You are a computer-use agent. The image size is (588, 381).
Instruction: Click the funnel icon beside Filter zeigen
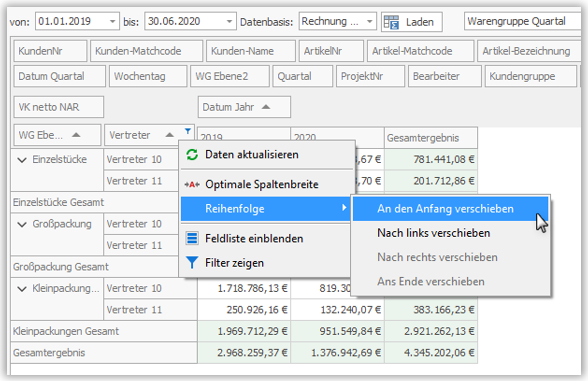tap(192, 262)
